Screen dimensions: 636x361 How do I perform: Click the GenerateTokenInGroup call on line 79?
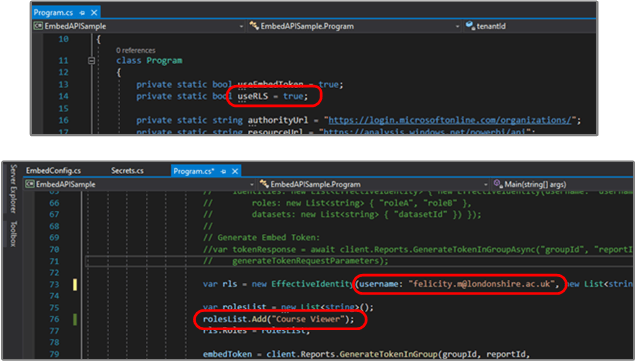pyautogui.click(x=389, y=355)
